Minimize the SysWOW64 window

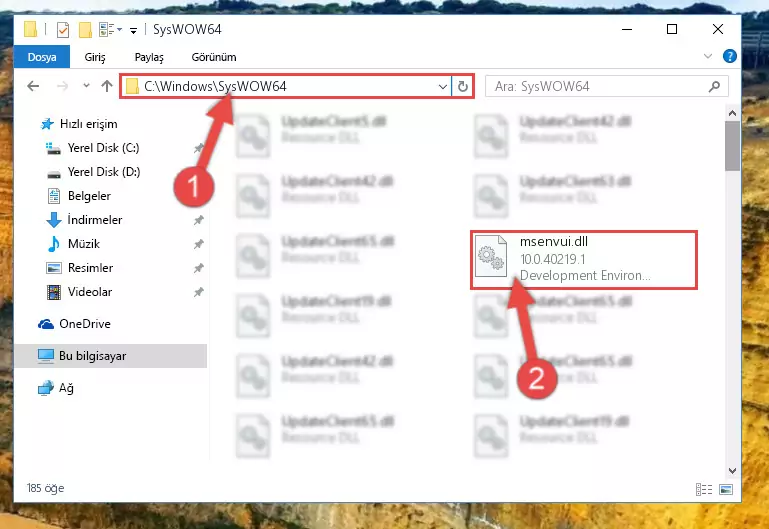[x=626, y=29]
